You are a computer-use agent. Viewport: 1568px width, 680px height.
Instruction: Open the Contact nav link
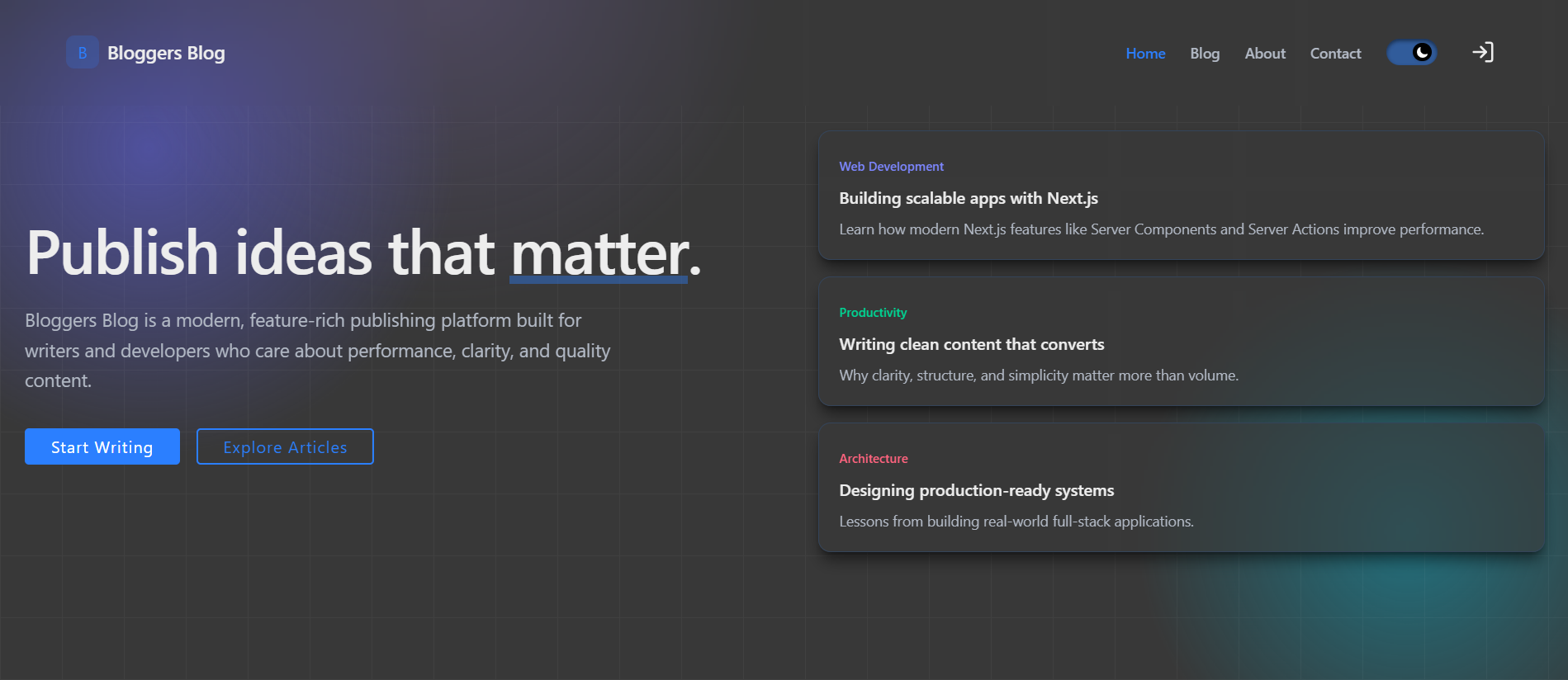click(1335, 54)
